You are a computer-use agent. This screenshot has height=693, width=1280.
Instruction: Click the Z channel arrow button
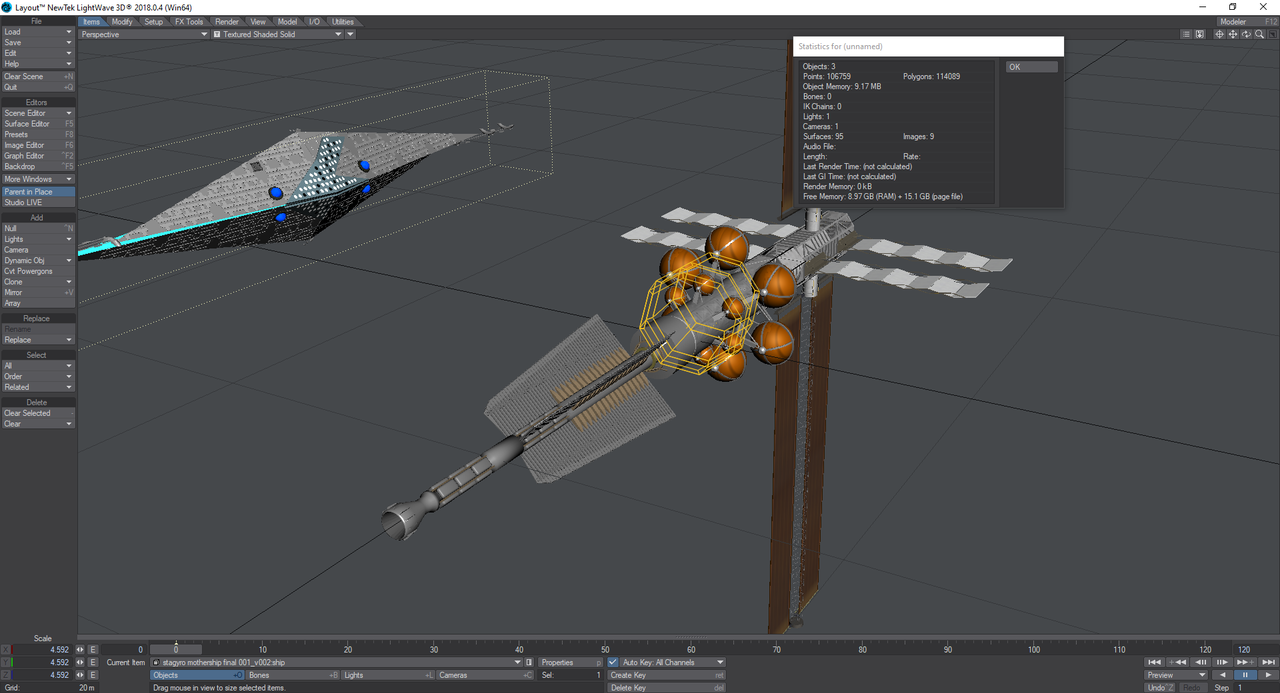click(80, 675)
